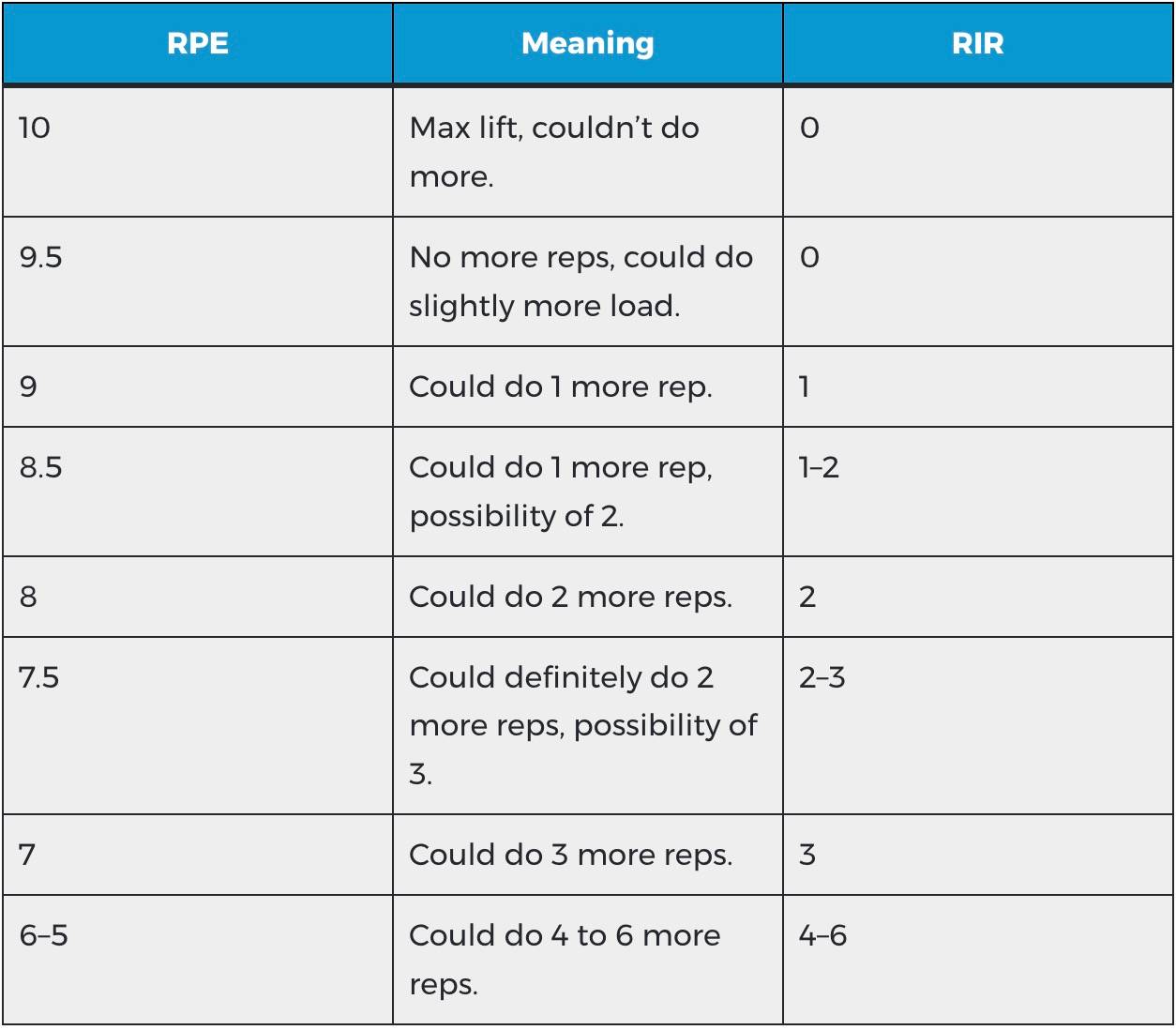The image size is (1176, 1030).
Task: Select the RPE 9.5 cell
Action: pyautogui.click(x=40, y=257)
